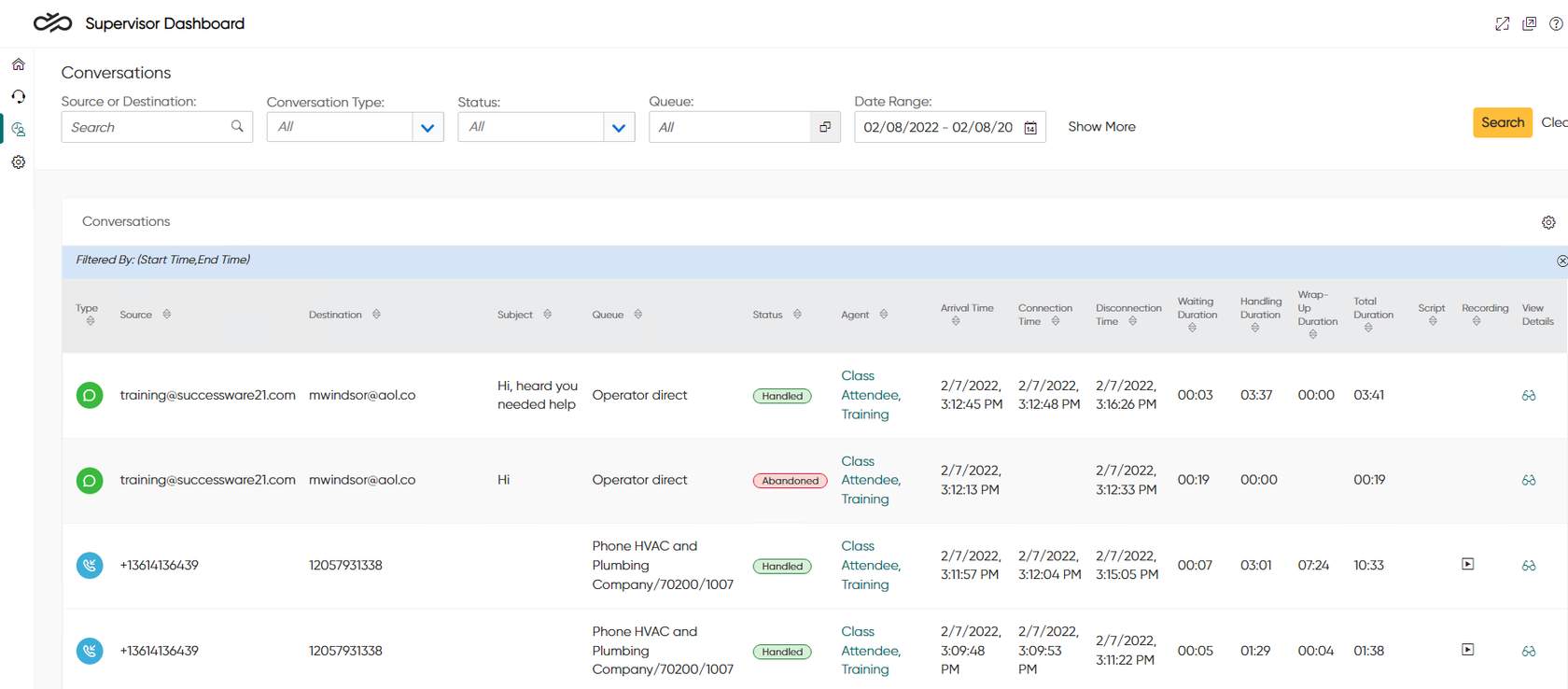Open Conversations table column settings gear

(x=1548, y=222)
